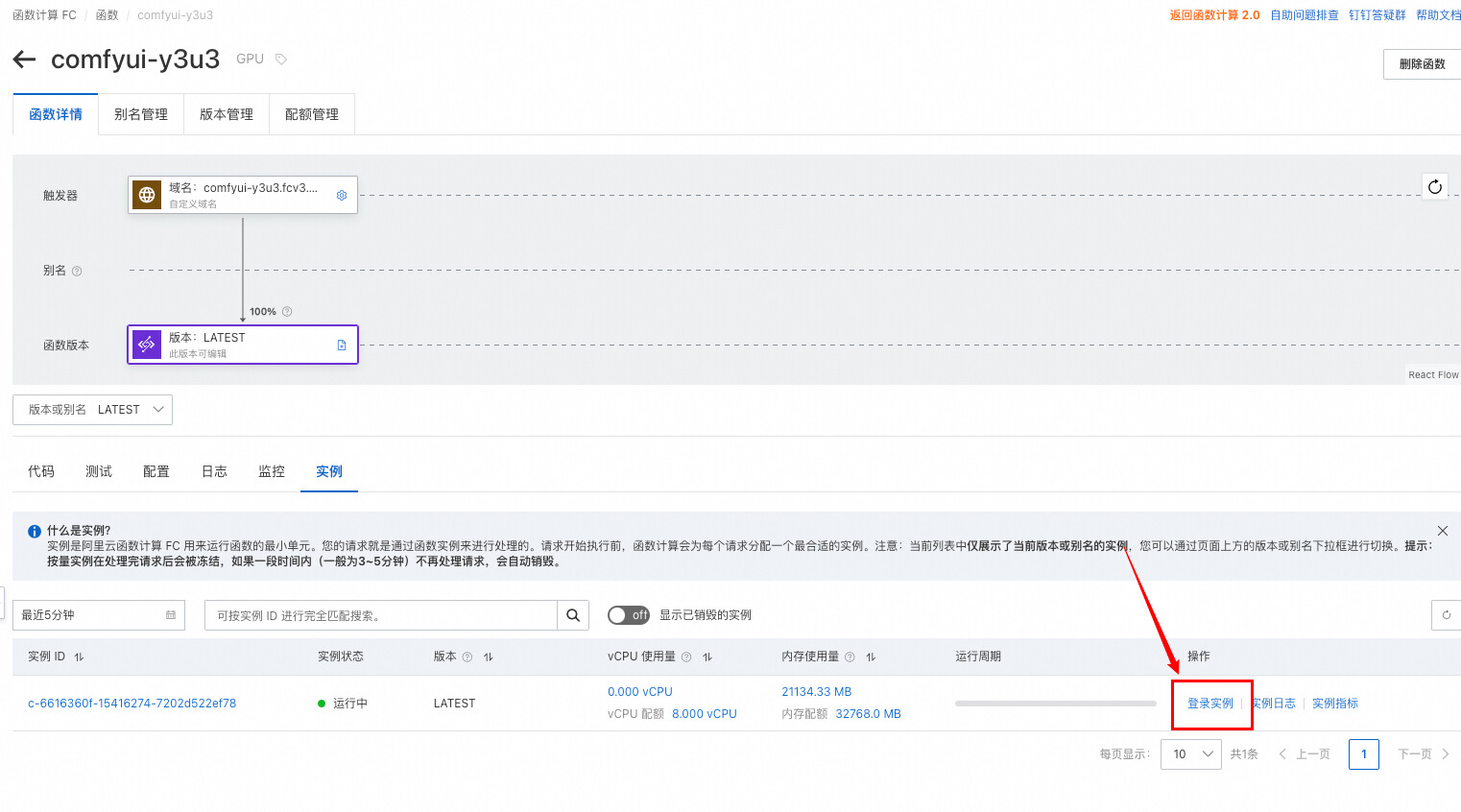This screenshot has height=812, width=1461.
Task: Click the back arrow beside comfyui-y3u3
Action: pos(24,60)
